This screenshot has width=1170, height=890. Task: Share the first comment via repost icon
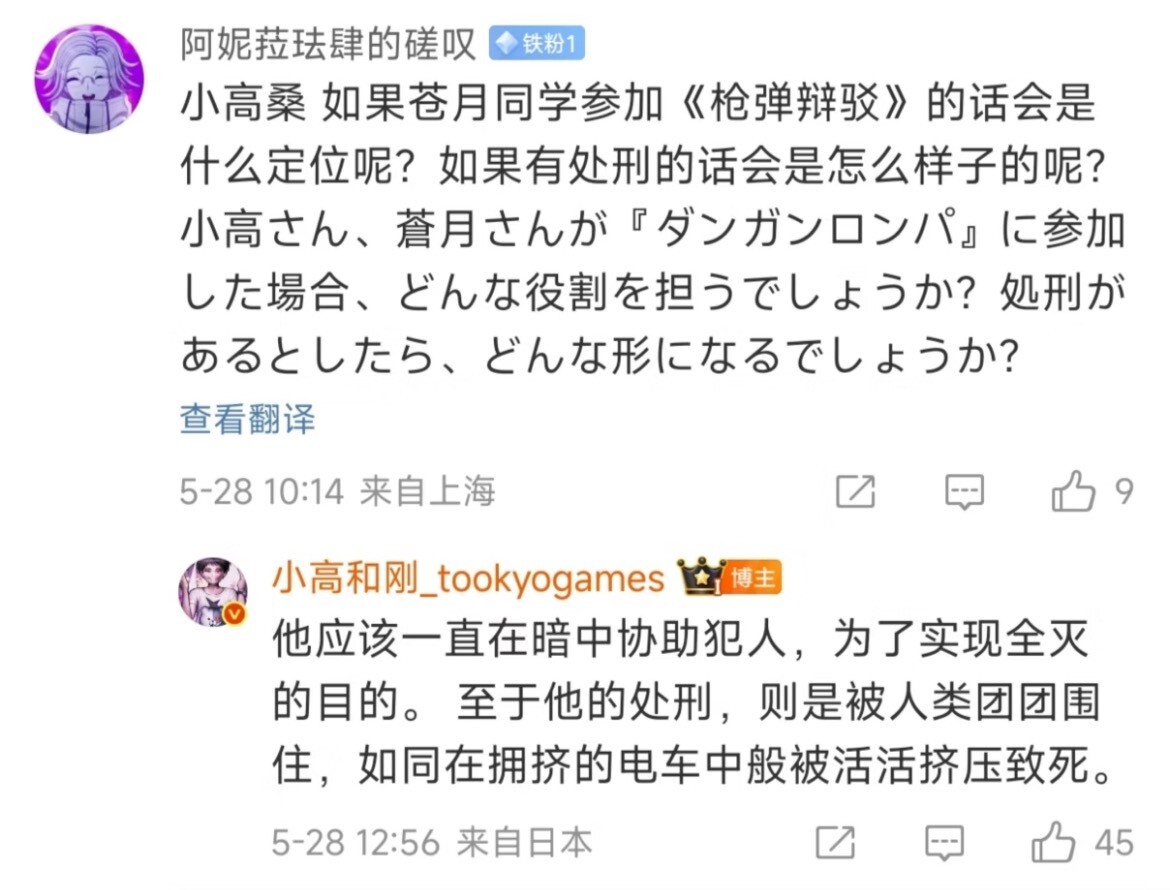[855, 492]
